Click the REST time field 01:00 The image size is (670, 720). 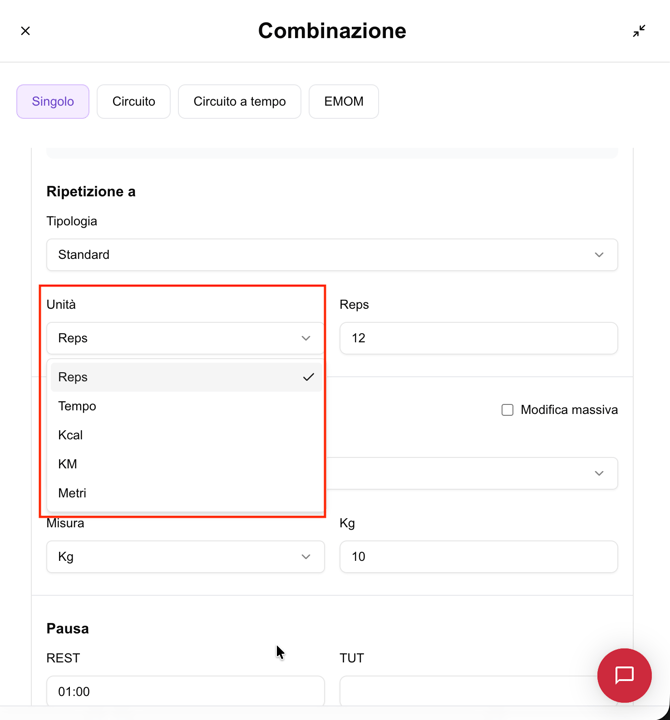pos(185,691)
